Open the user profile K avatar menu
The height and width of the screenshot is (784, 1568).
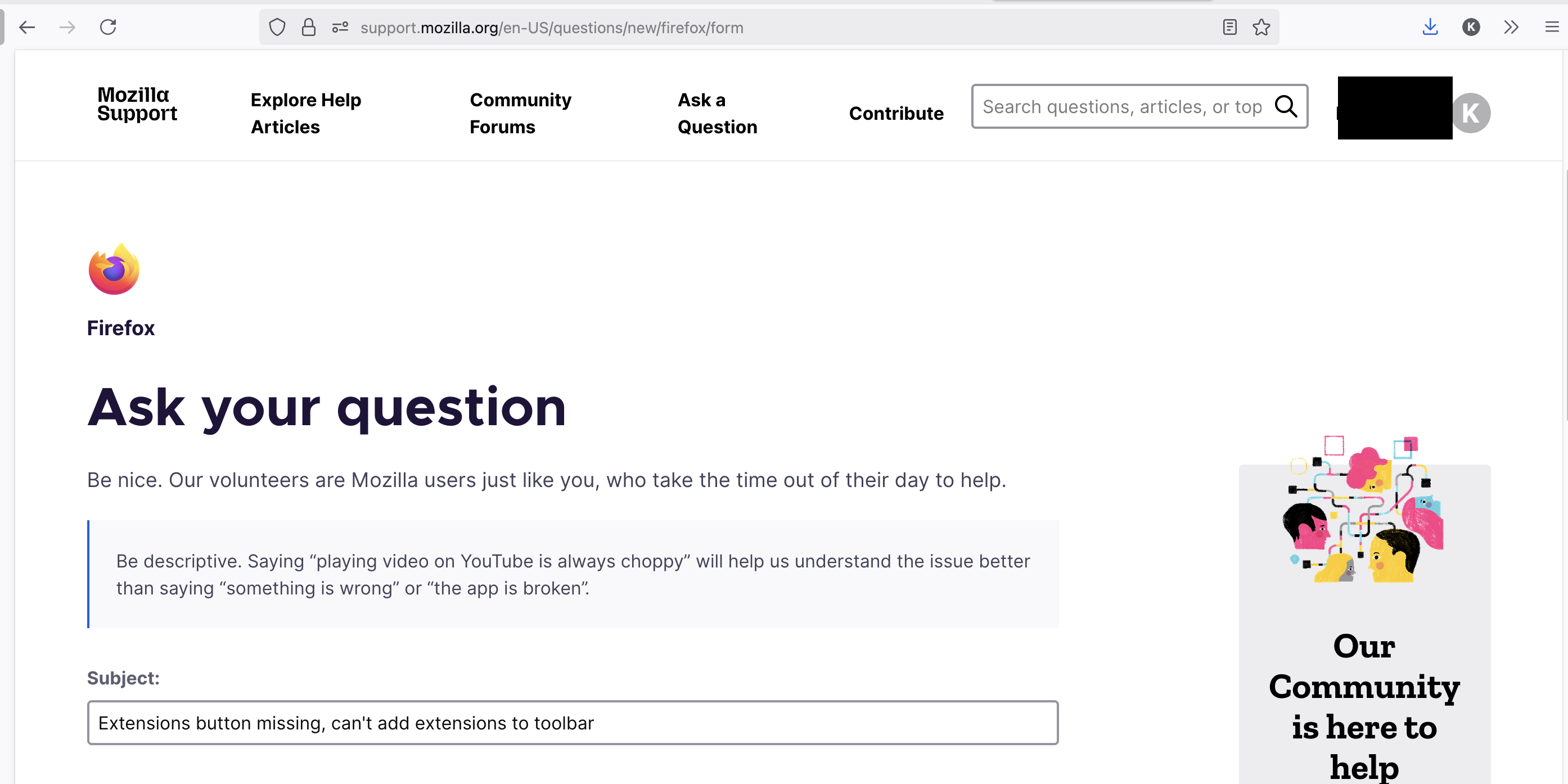coord(1471,113)
